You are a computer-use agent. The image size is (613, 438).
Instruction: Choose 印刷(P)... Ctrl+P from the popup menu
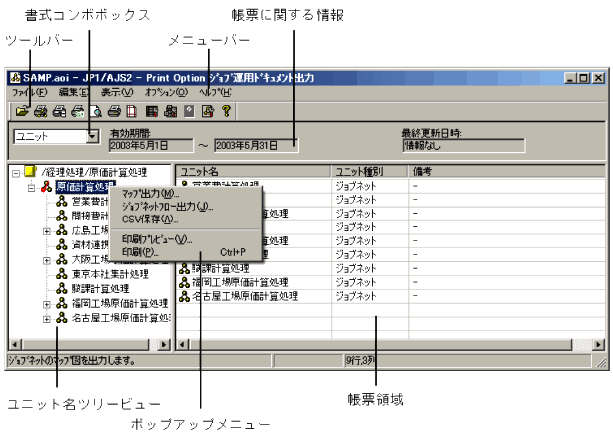[x=186, y=252]
